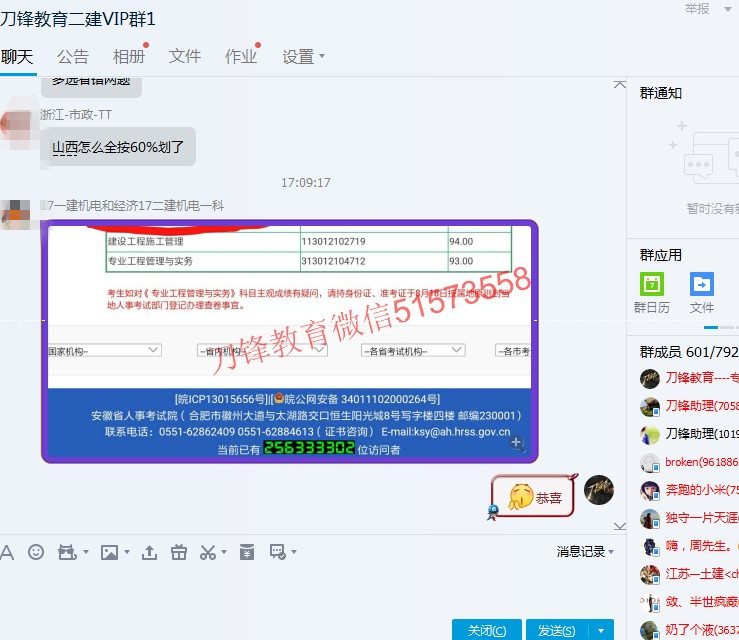Screen dimensions: 739x640
Task: Click the send picture icon
Action: tap(108, 552)
